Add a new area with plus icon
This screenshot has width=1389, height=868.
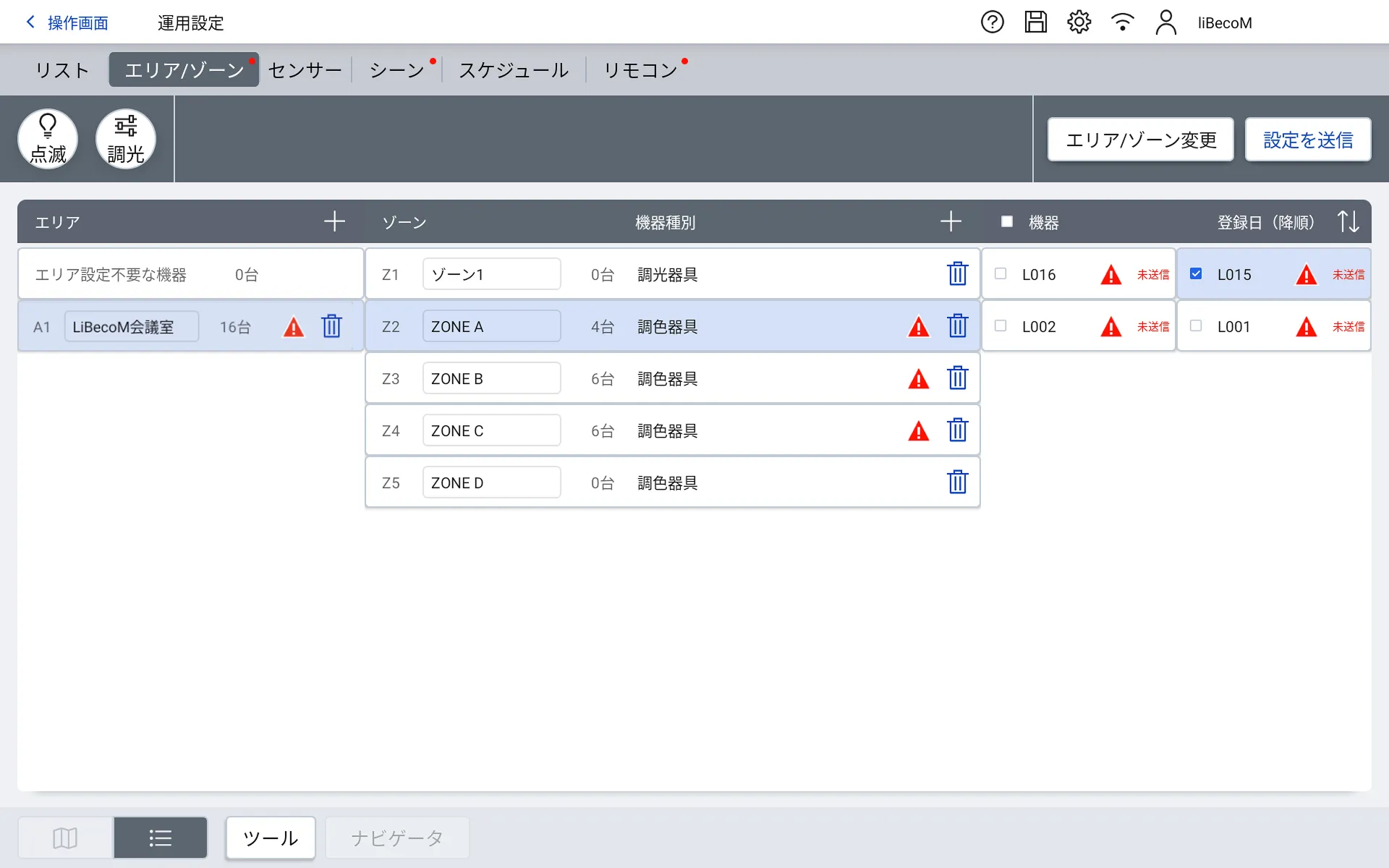pos(334,221)
